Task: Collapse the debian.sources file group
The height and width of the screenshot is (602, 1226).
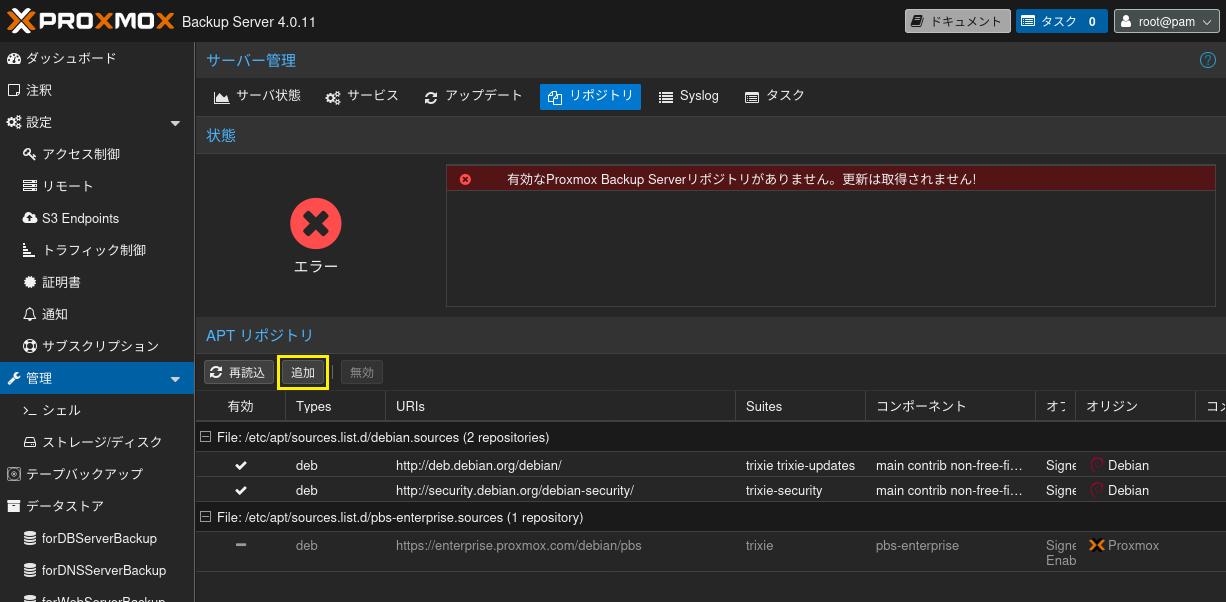Action: pos(206,437)
